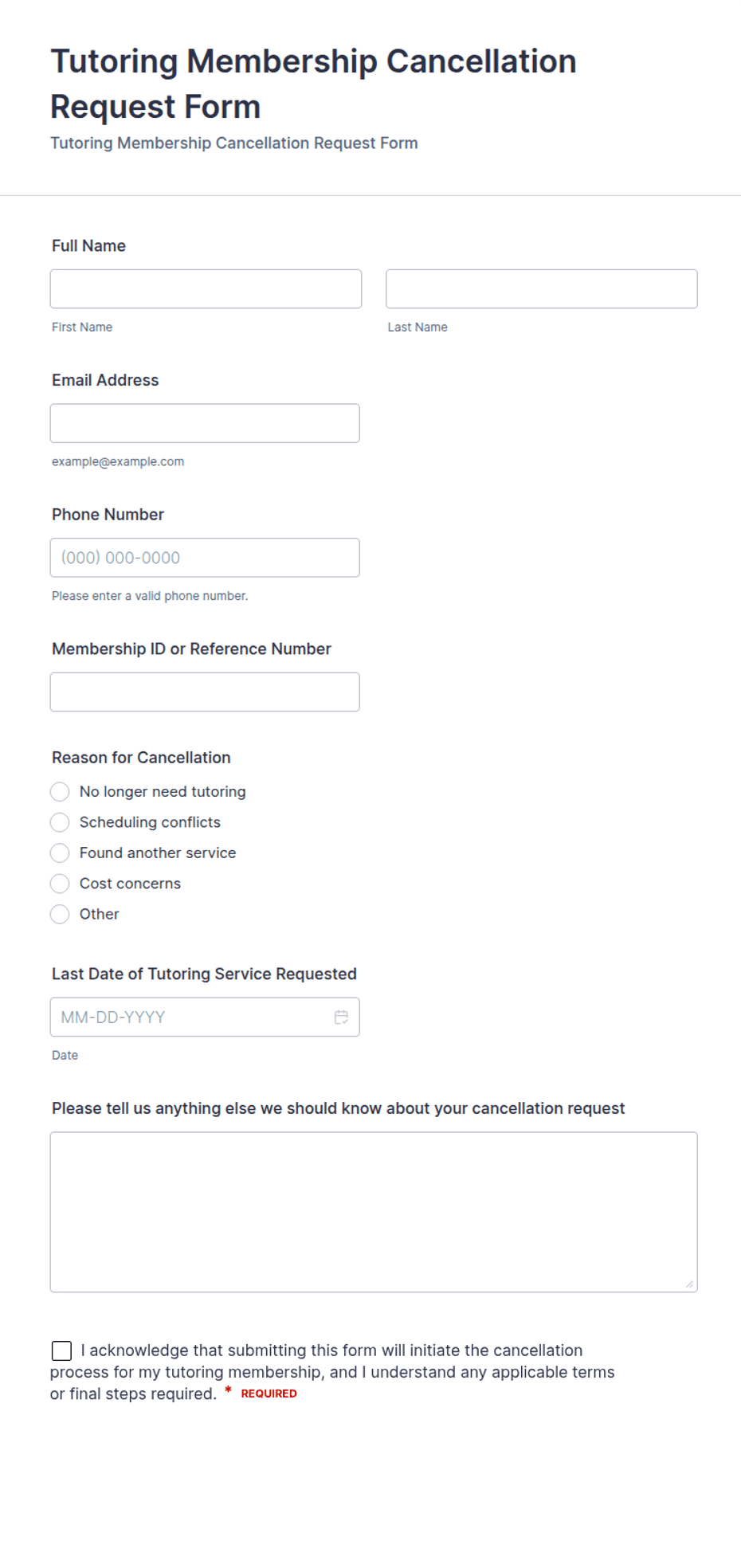Open the calendar picker icon
The height and width of the screenshot is (1568, 741).
click(x=341, y=1017)
